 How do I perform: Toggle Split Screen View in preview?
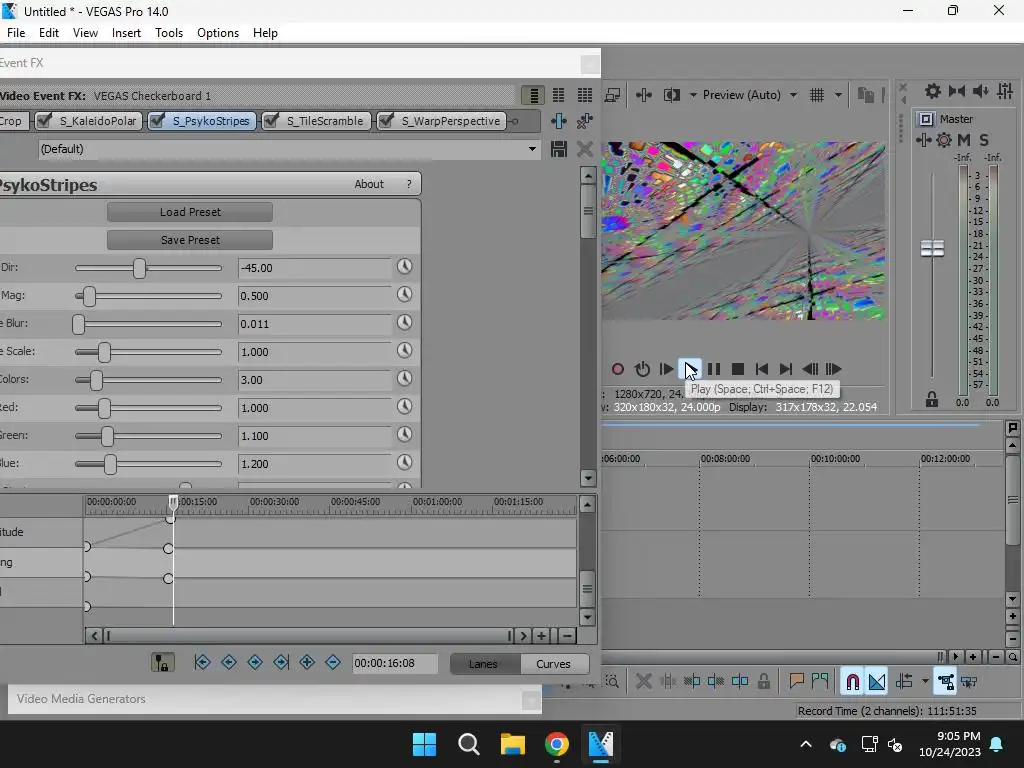click(671, 95)
